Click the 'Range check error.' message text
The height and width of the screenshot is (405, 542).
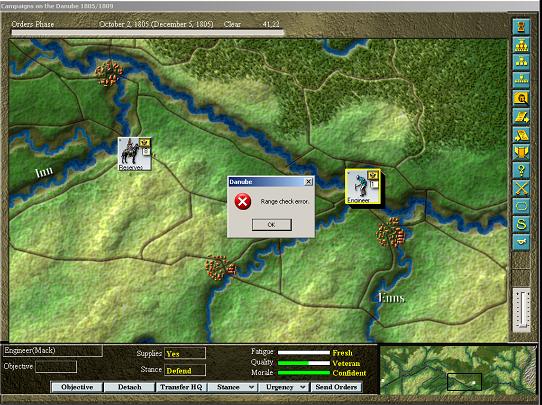tap(284, 201)
